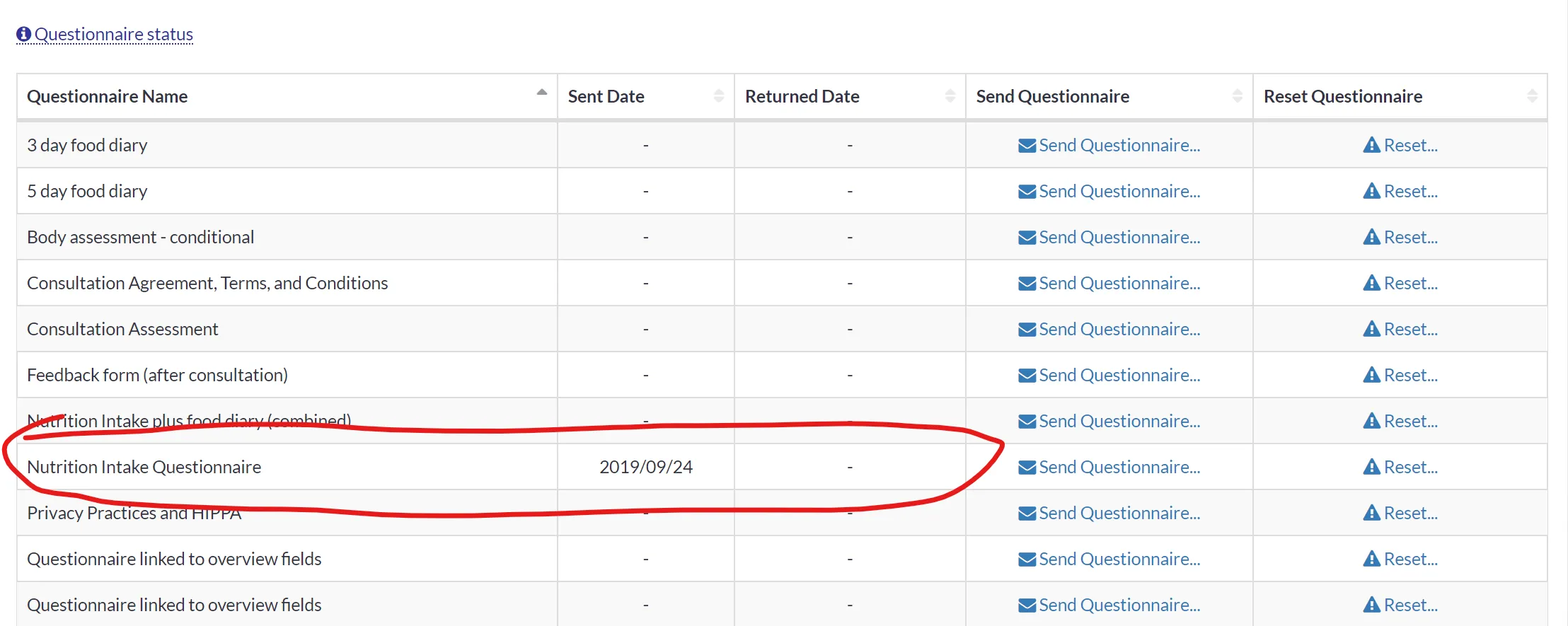Send Nutrition Intake plus food diary questionnaire
Screen dimensions: 1568x626
click(1119, 421)
